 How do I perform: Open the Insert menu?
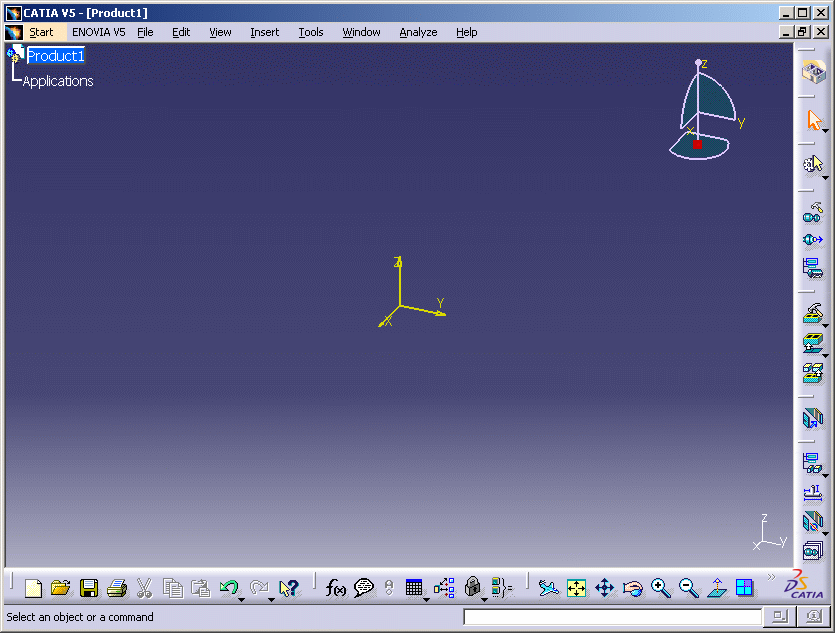click(x=265, y=32)
